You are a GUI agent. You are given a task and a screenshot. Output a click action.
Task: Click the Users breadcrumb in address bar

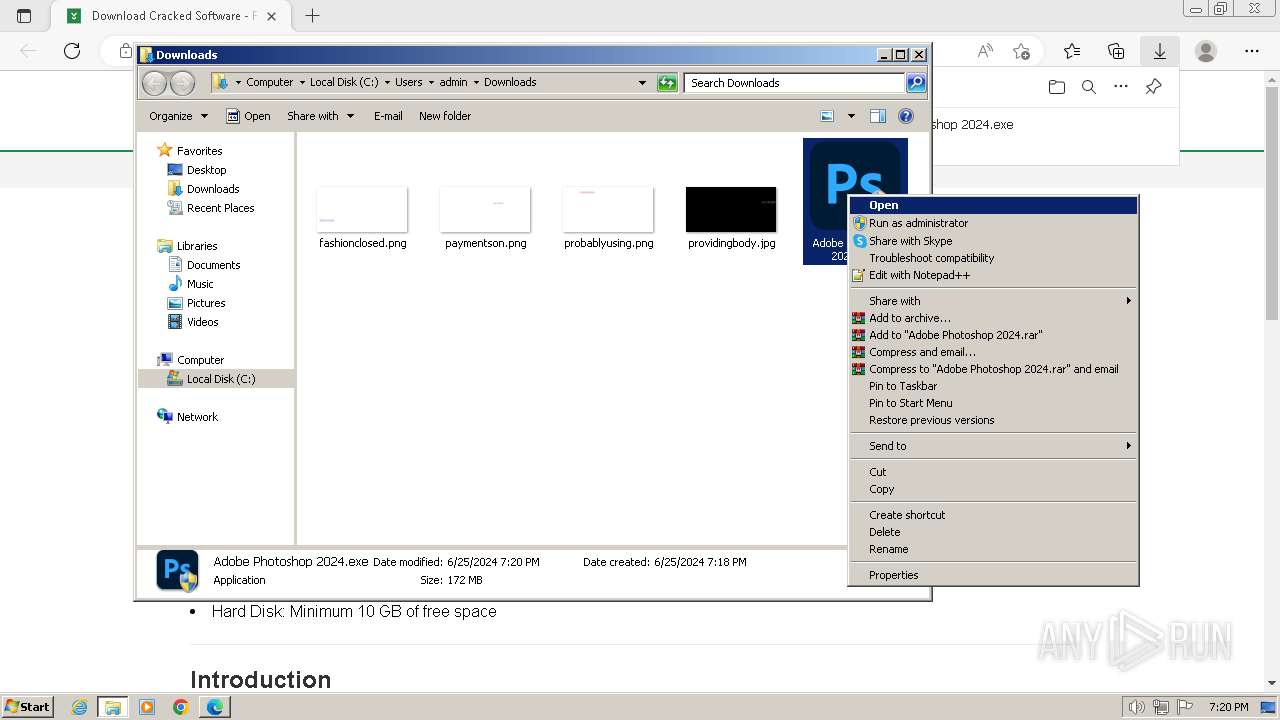click(x=408, y=82)
